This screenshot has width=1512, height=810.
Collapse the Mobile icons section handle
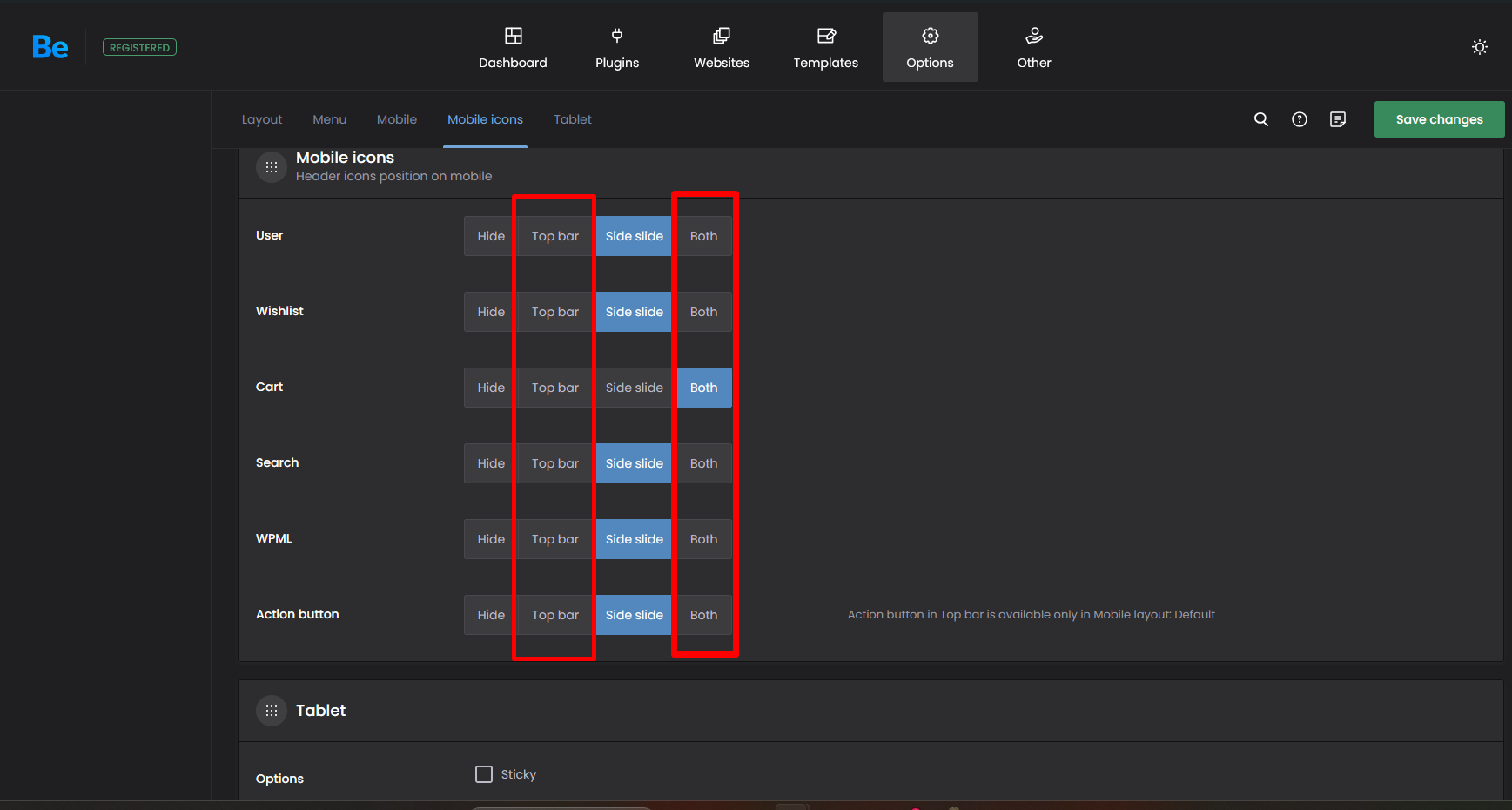[272, 166]
